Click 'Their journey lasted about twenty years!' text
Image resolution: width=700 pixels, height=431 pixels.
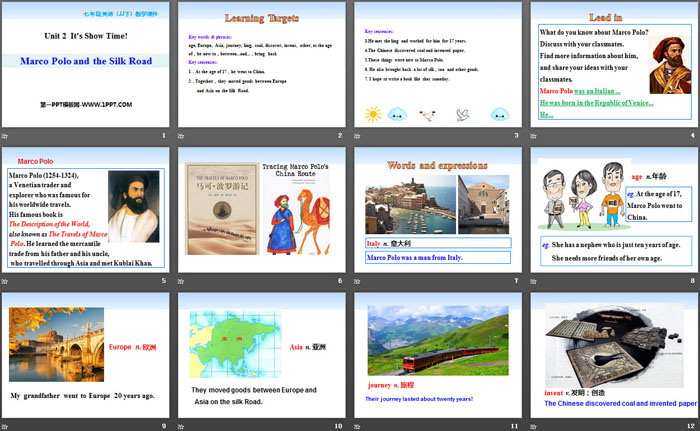[x=419, y=399]
